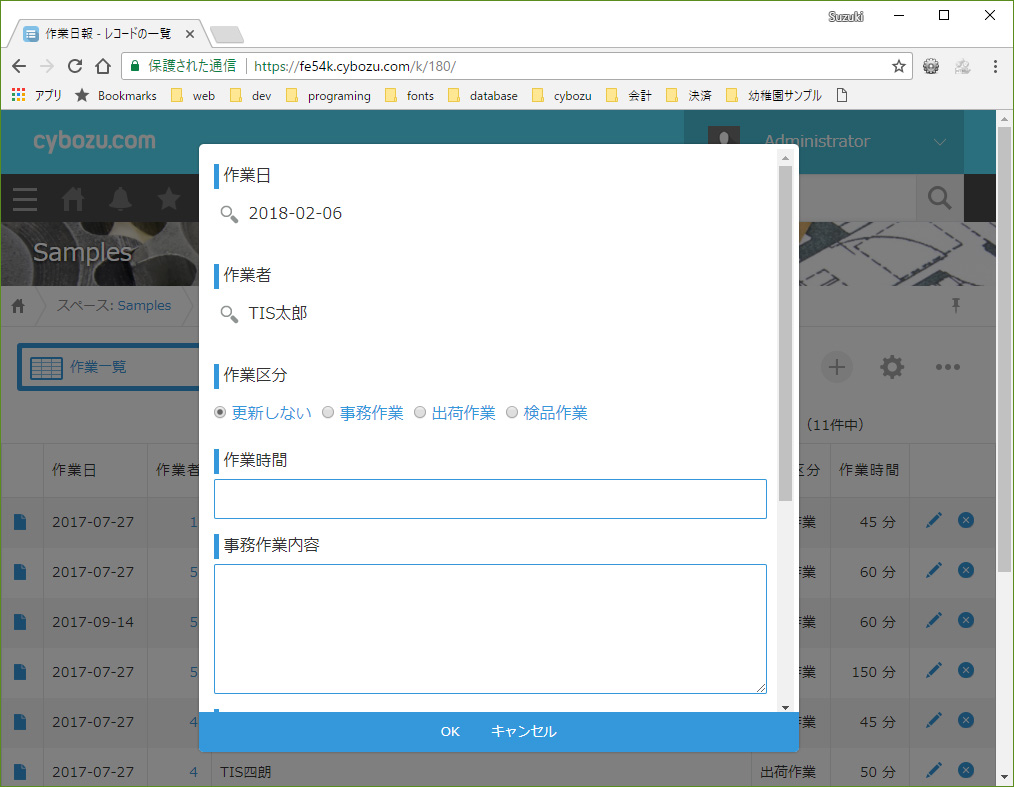Click the OK button in dialog
Image resolution: width=1014 pixels, height=787 pixels.
point(450,731)
